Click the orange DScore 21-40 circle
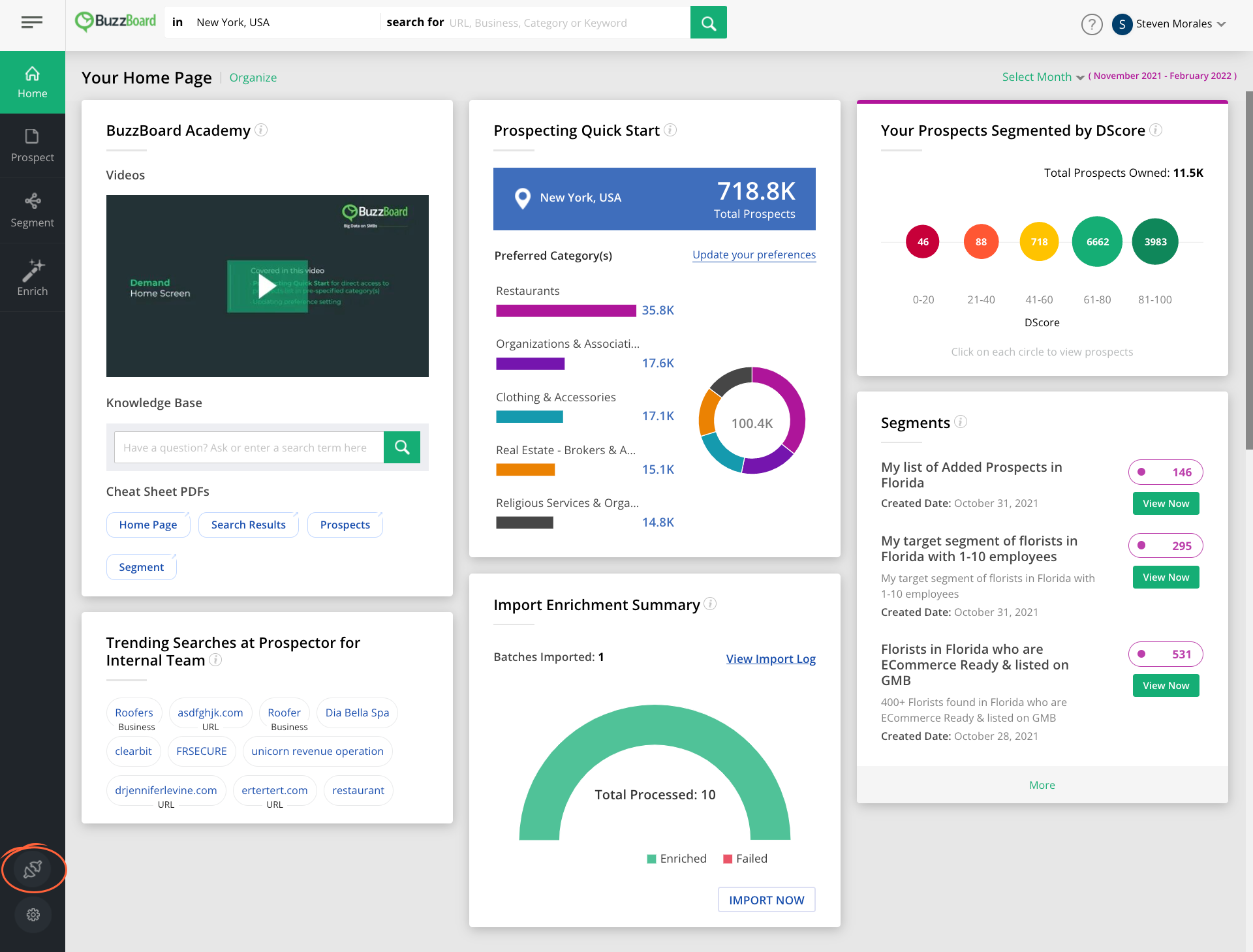The image size is (1253, 952). (x=981, y=241)
